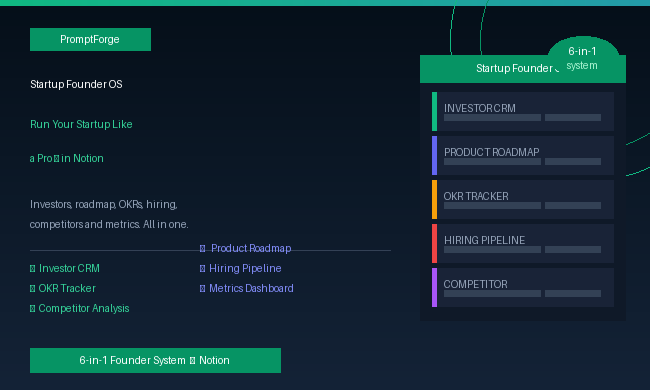650x390 pixels.
Task: Select the Startup Founder OS title text
Action: coord(76,84)
